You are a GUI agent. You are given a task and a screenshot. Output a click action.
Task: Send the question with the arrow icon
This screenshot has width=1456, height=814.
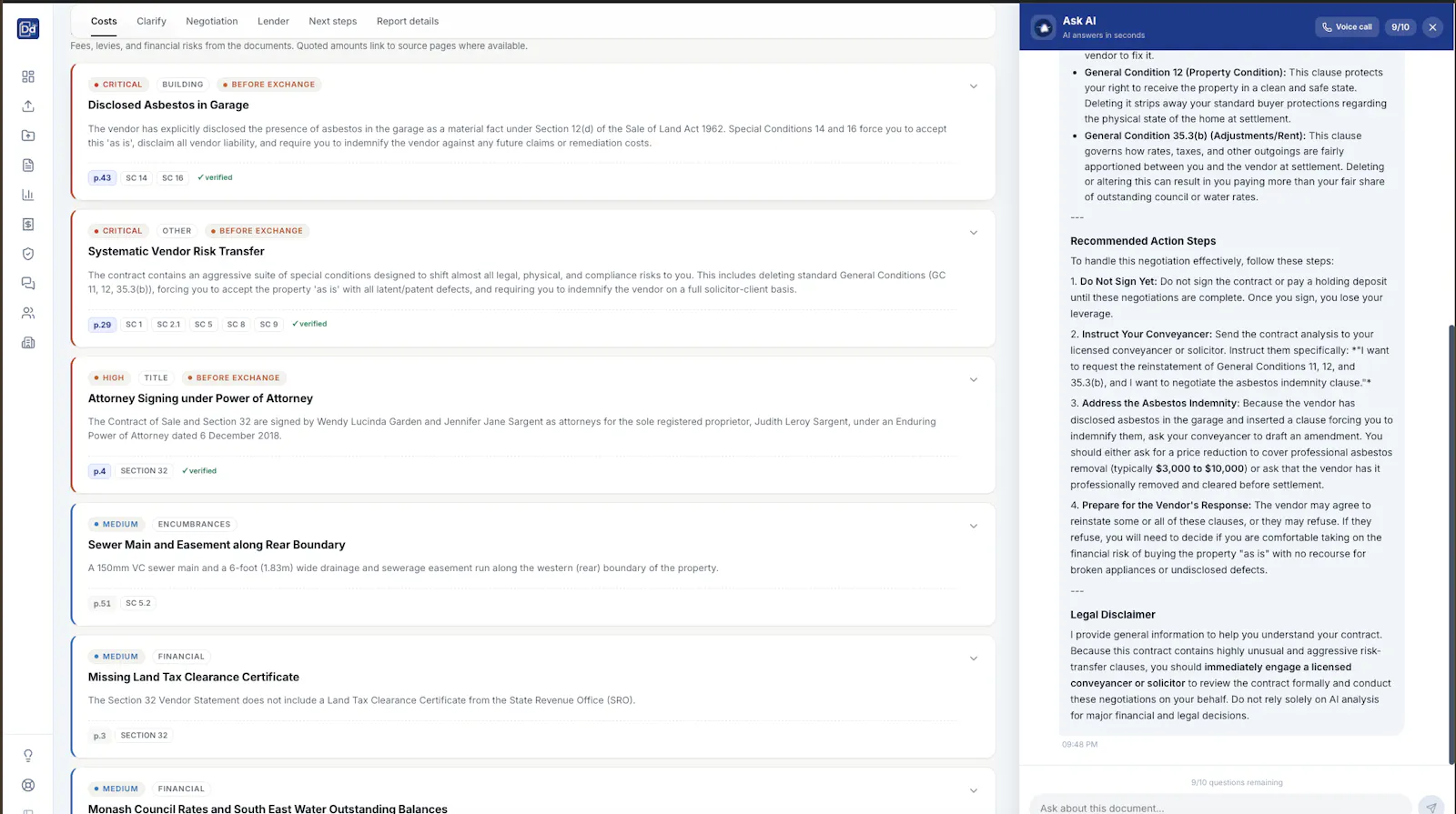(1431, 807)
